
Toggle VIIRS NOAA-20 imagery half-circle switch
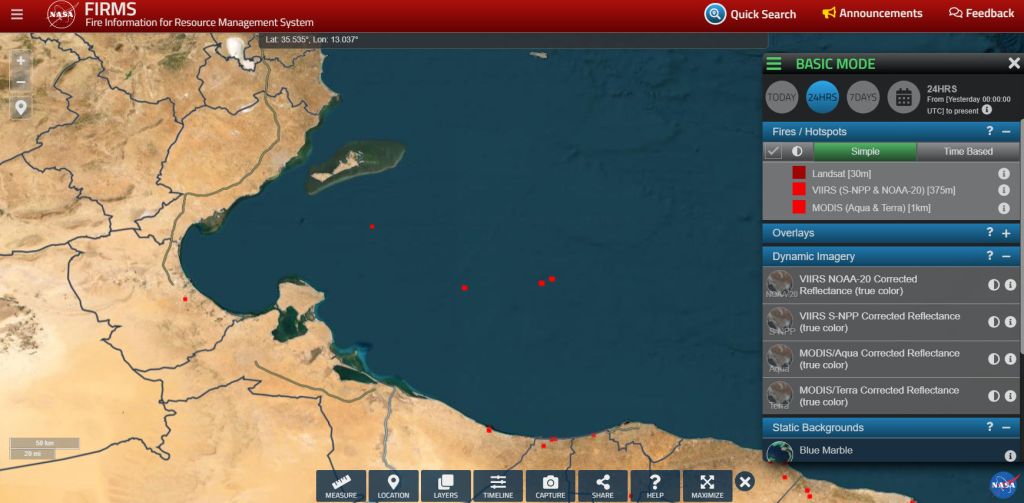coord(994,285)
